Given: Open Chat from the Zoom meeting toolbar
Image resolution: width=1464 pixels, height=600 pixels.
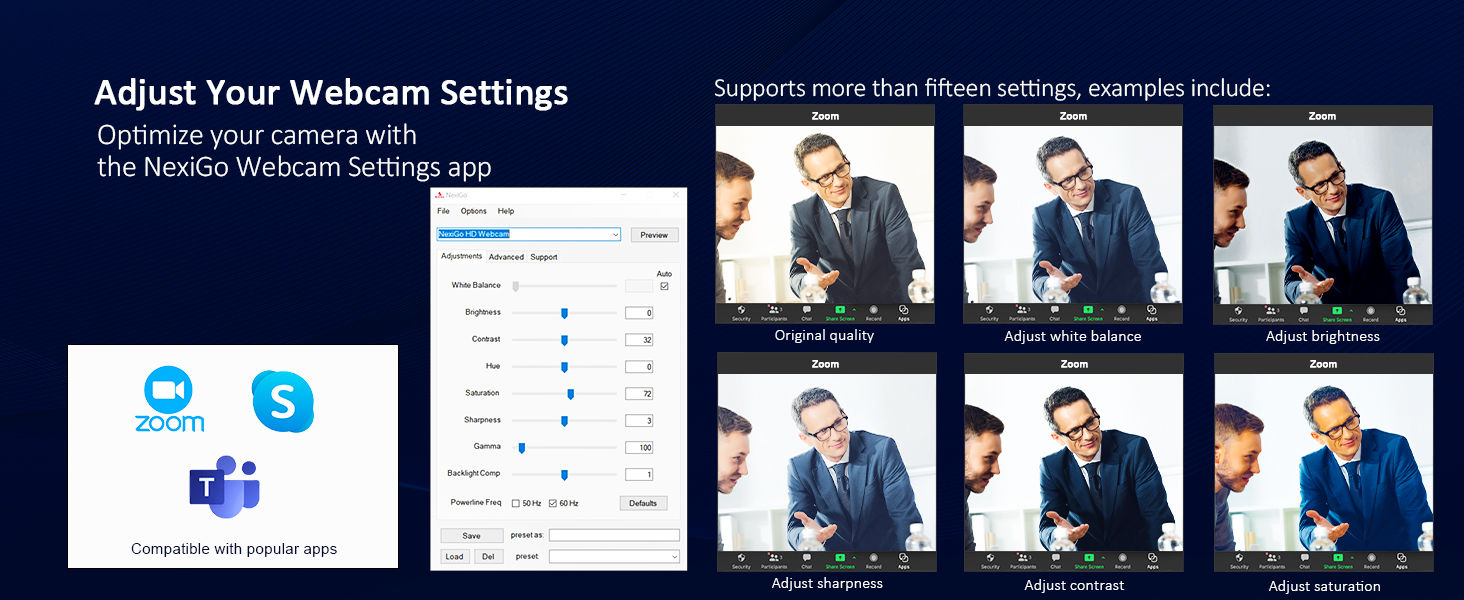Looking at the screenshot, I should tap(808, 309).
